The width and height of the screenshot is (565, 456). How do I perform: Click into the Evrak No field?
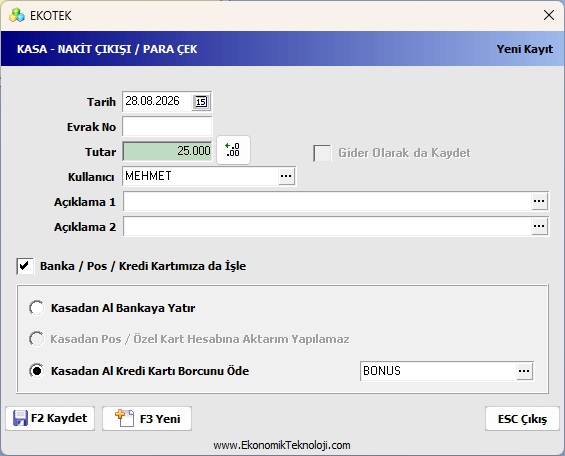[x=167, y=126]
